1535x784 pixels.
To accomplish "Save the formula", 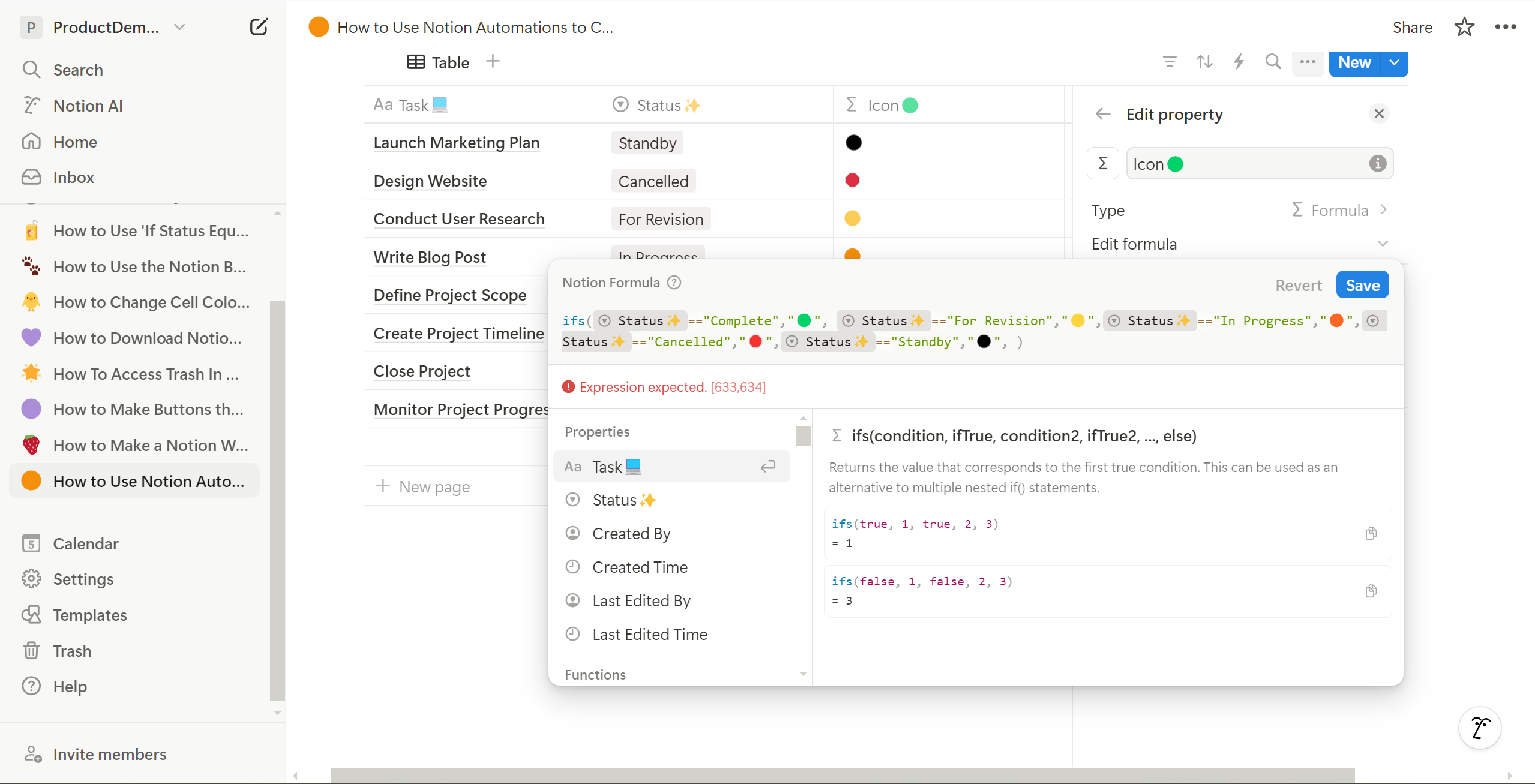I will pos(1362,285).
